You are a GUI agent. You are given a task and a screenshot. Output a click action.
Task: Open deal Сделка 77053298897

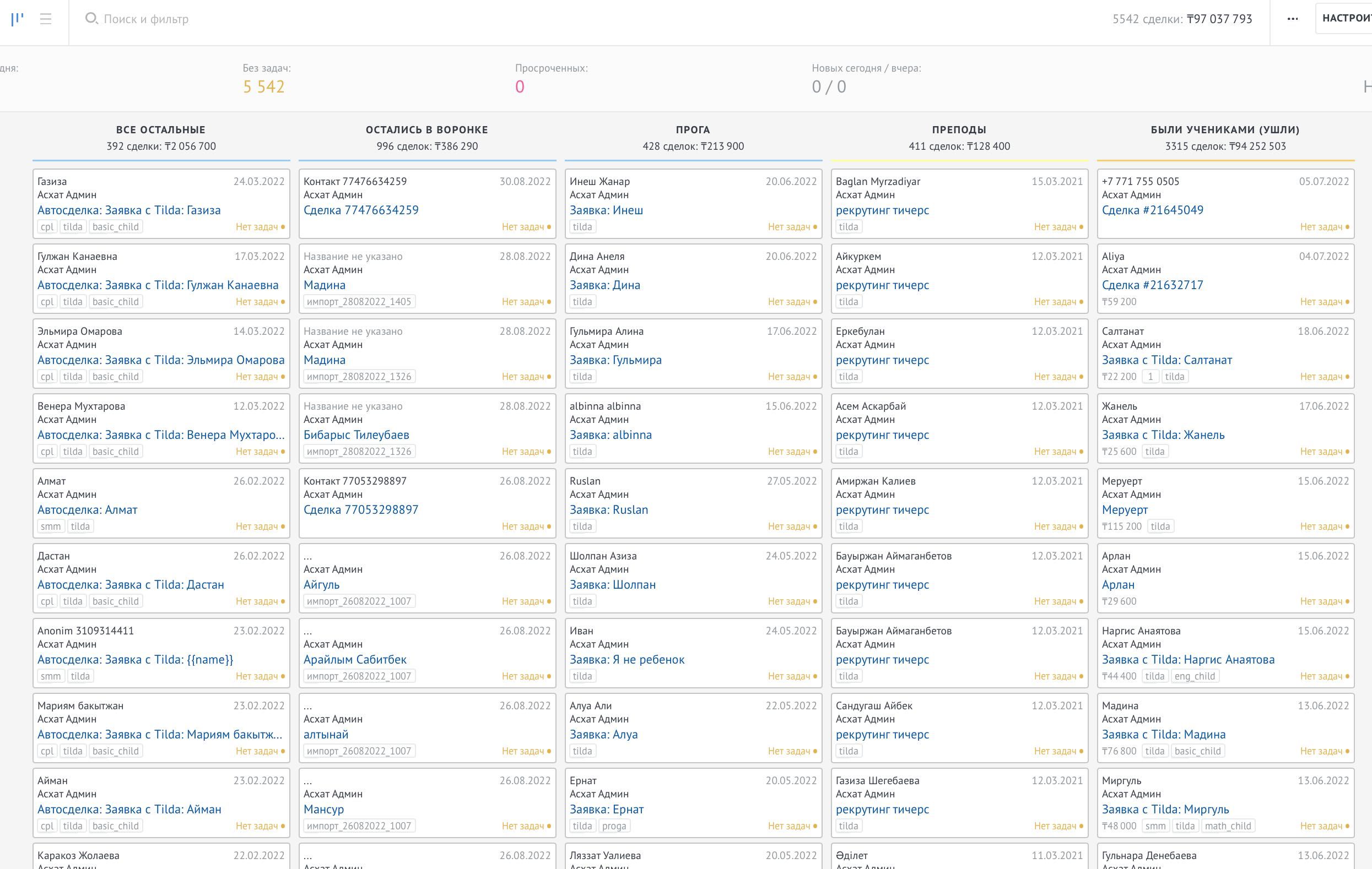pyautogui.click(x=361, y=509)
